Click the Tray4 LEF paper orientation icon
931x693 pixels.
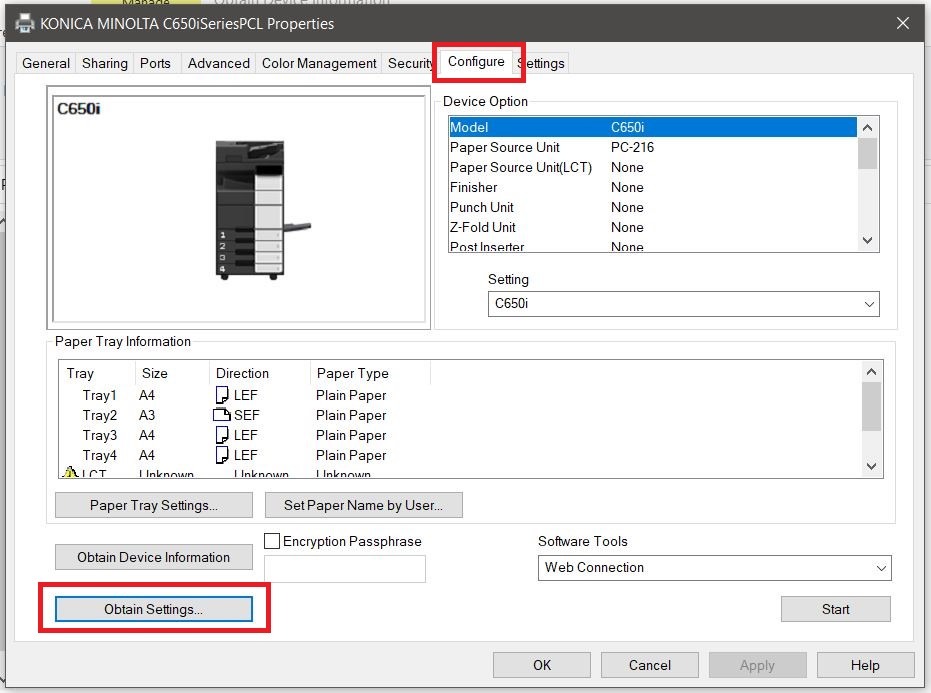coord(222,455)
